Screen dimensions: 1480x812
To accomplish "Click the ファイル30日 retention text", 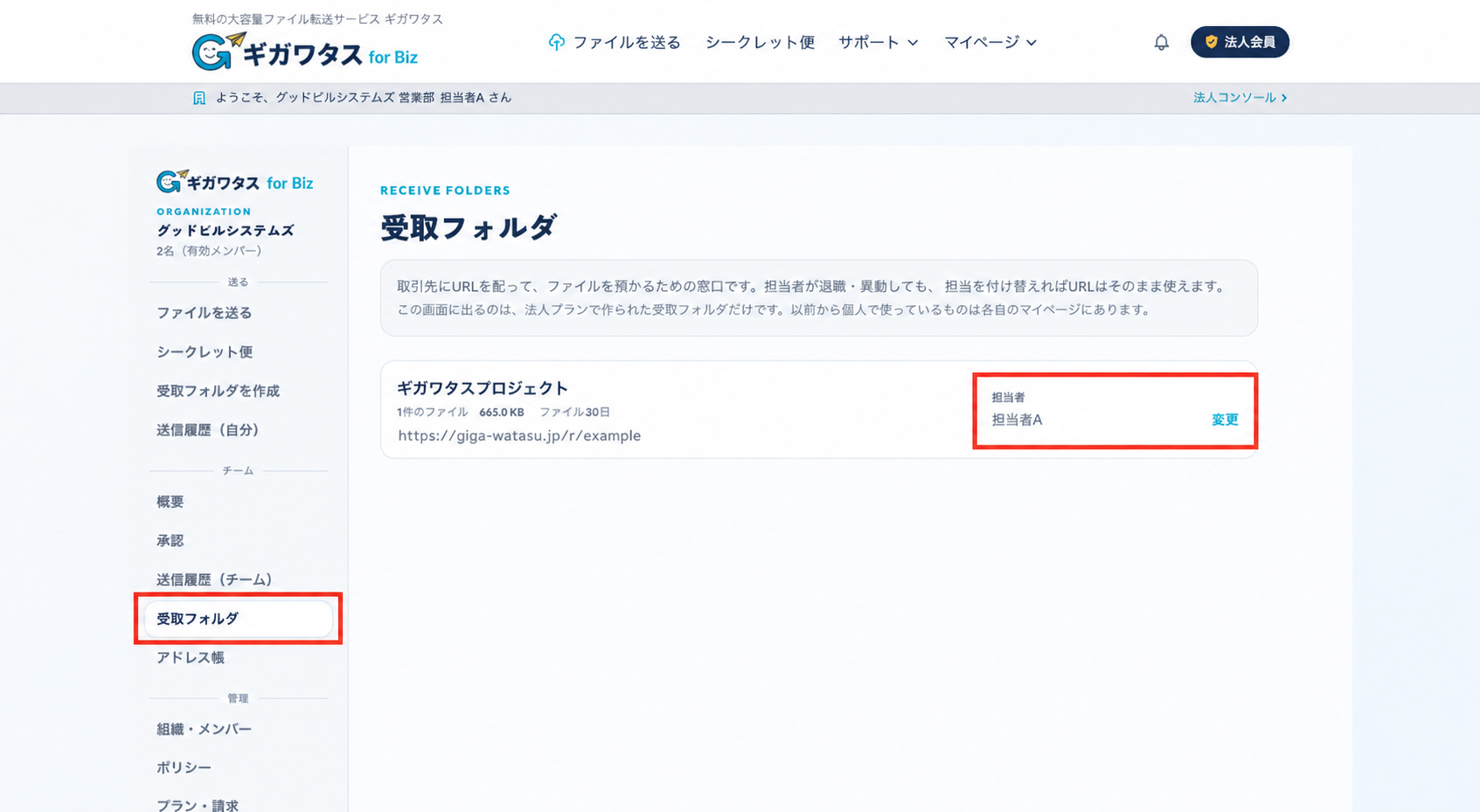I will 574,412.
